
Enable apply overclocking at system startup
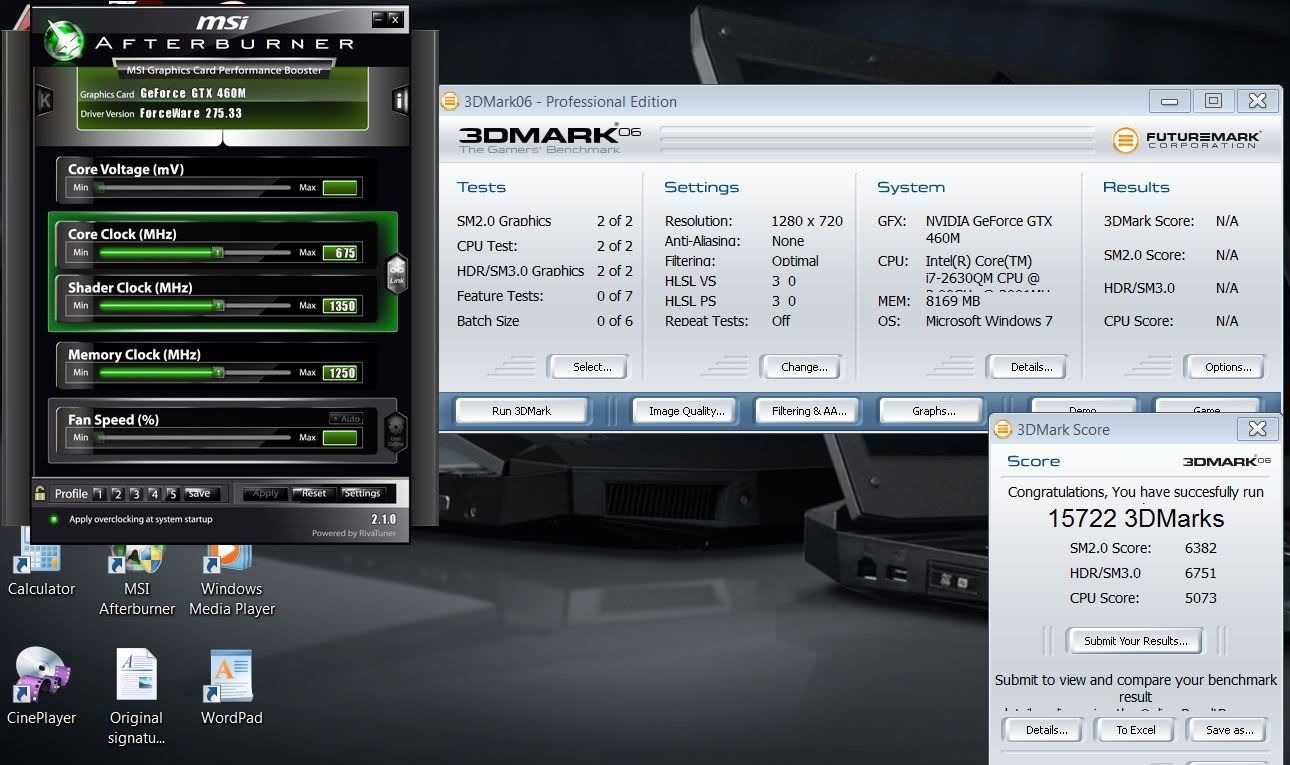tap(54, 519)
